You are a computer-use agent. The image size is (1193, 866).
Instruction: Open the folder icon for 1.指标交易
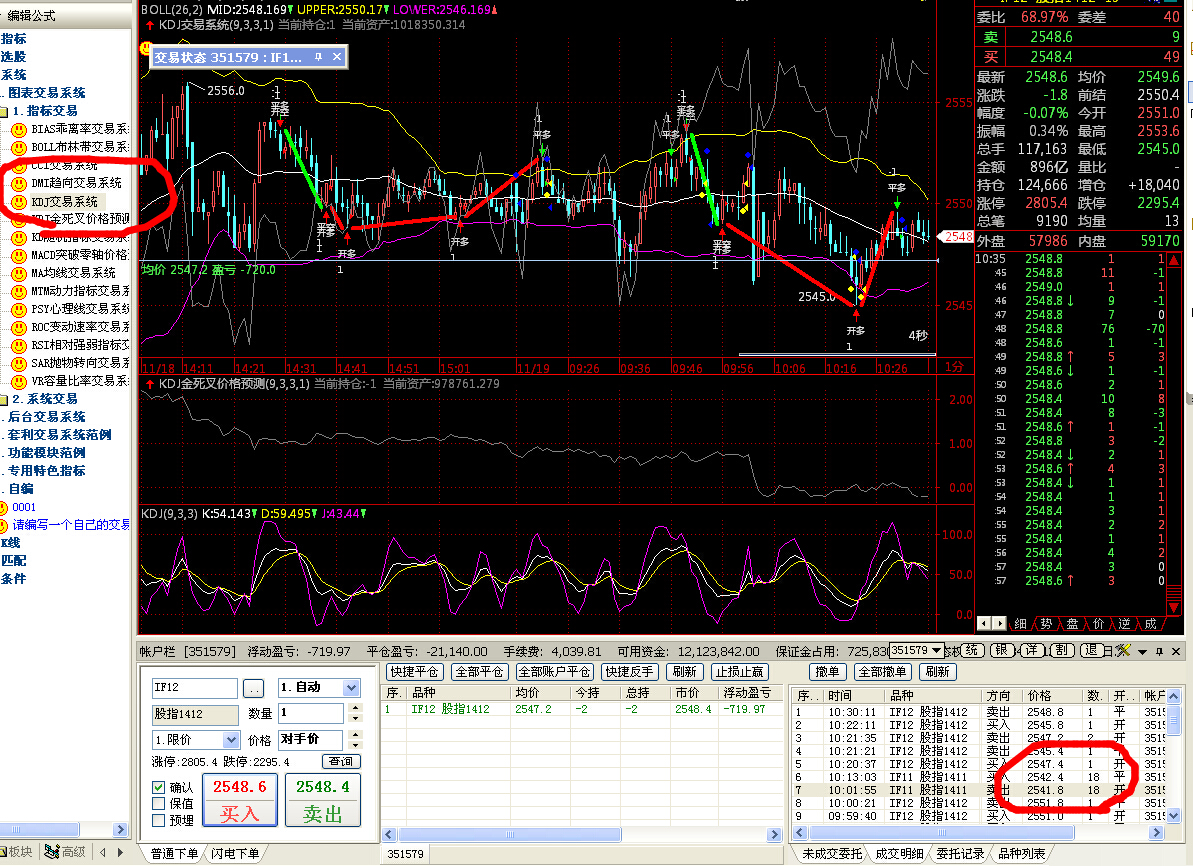5,111
